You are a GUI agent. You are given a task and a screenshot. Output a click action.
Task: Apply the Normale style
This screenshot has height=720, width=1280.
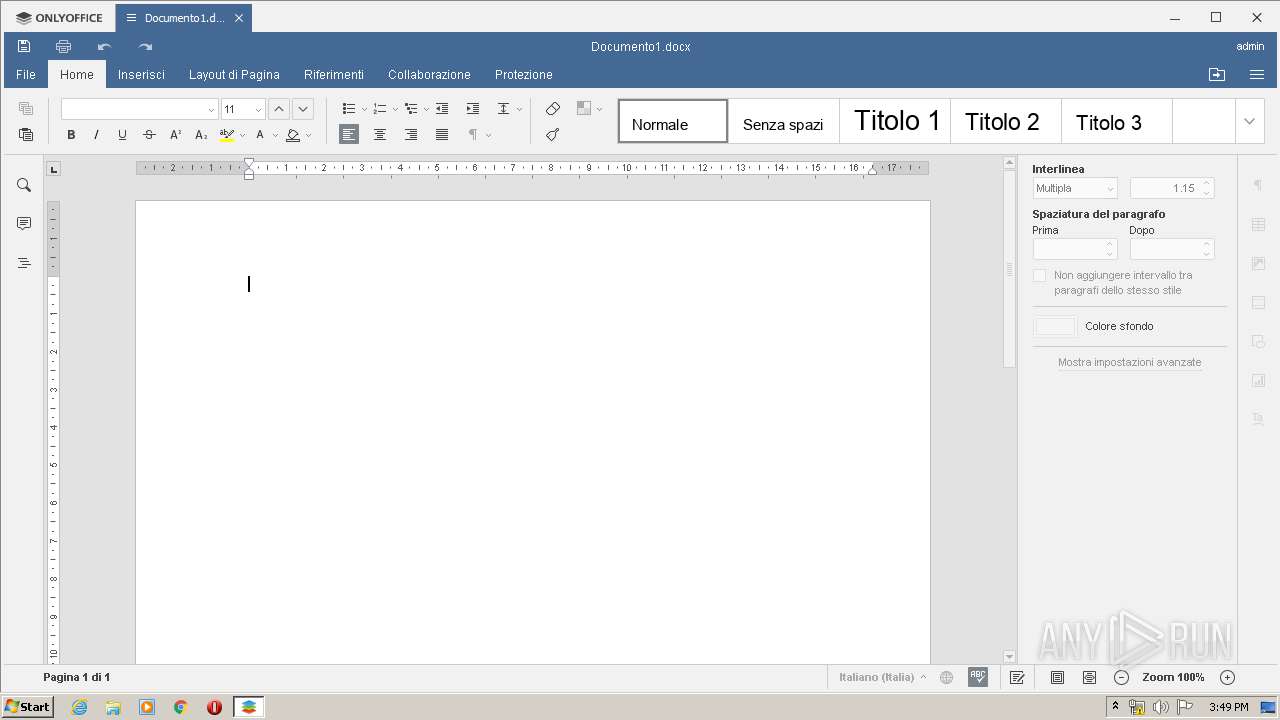point(673,121)
